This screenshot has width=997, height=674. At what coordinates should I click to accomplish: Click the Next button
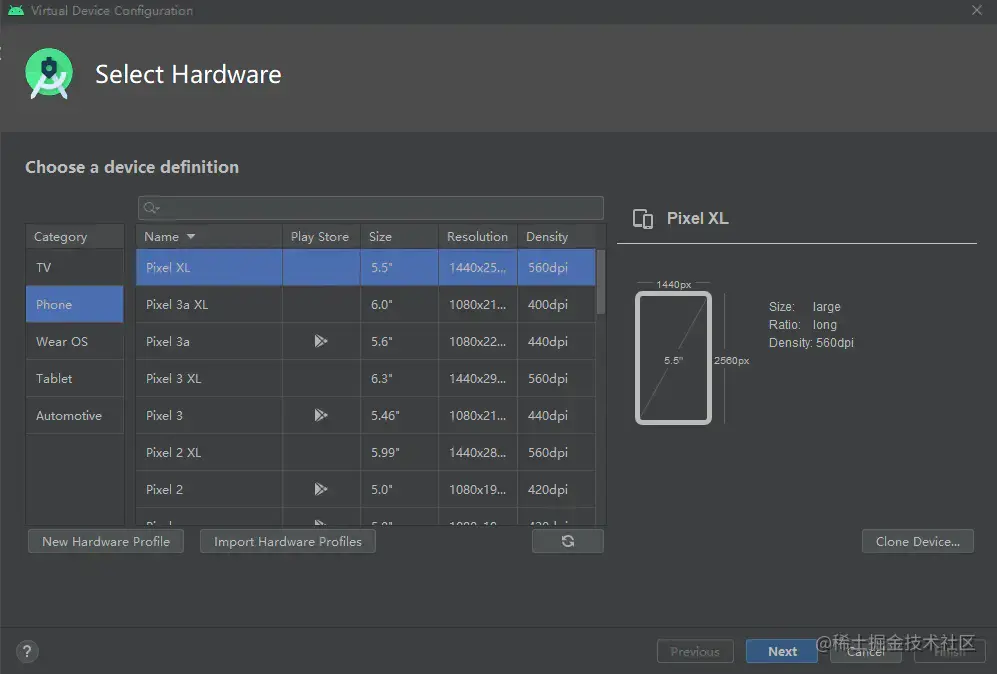pyautogui.click(x=781, y=651)
